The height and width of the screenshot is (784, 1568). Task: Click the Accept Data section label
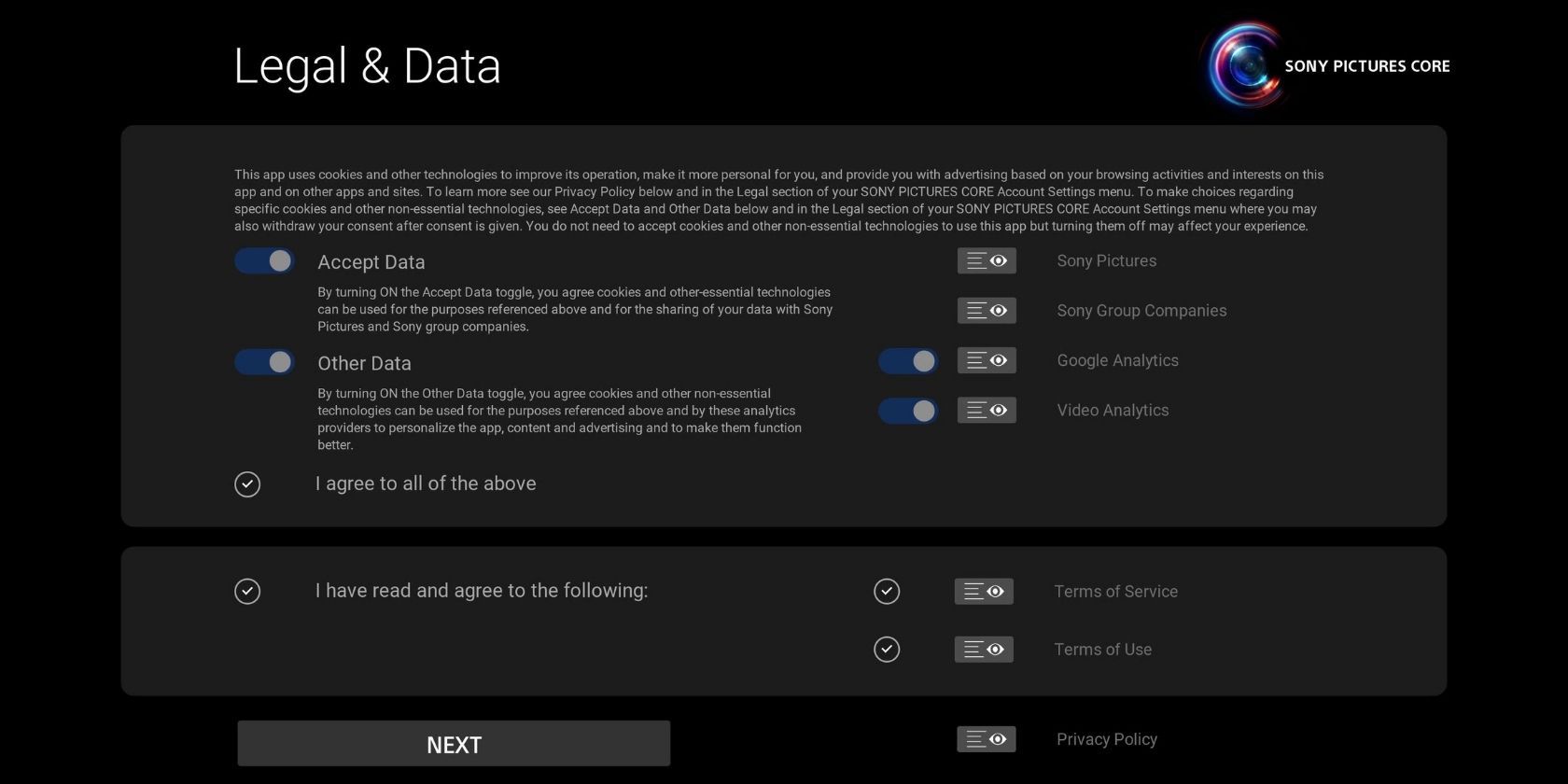coord(371,262)
